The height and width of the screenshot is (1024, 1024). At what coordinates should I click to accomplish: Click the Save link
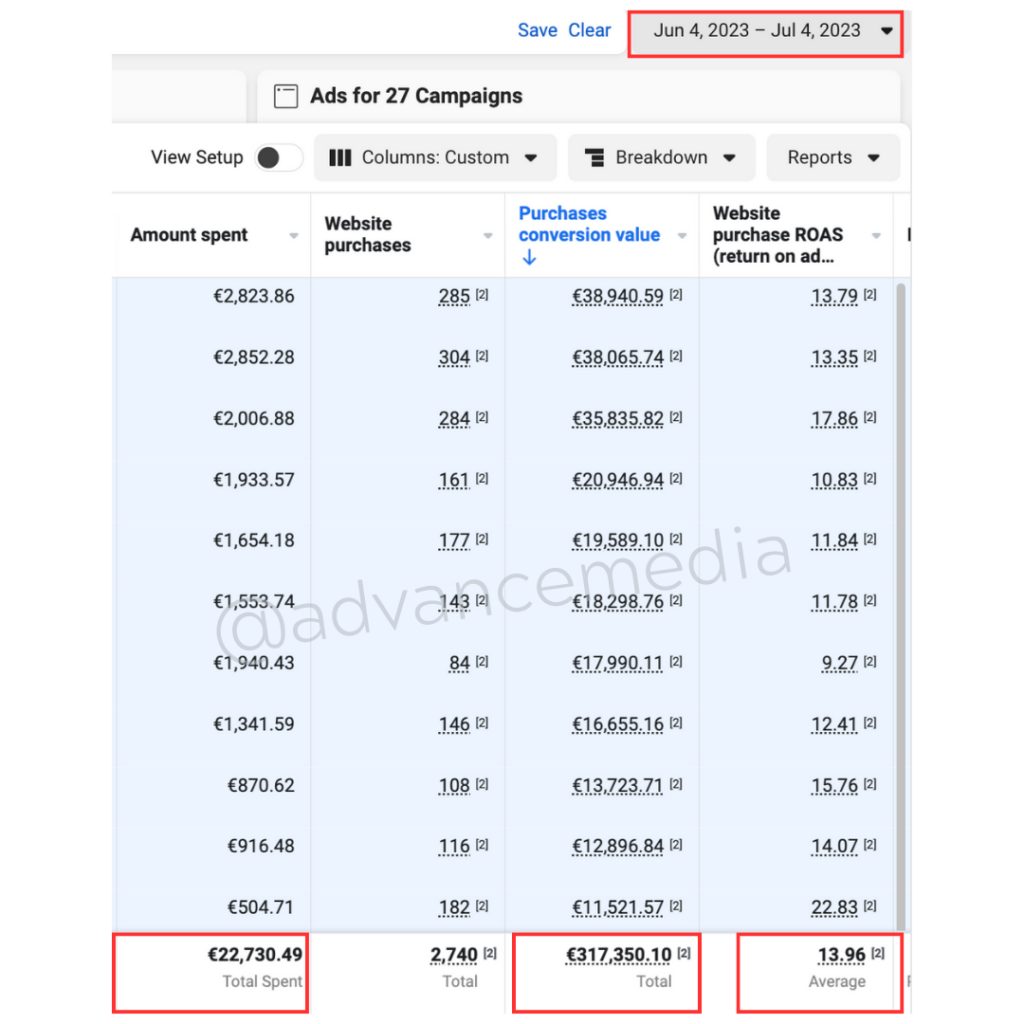point(537,30)
